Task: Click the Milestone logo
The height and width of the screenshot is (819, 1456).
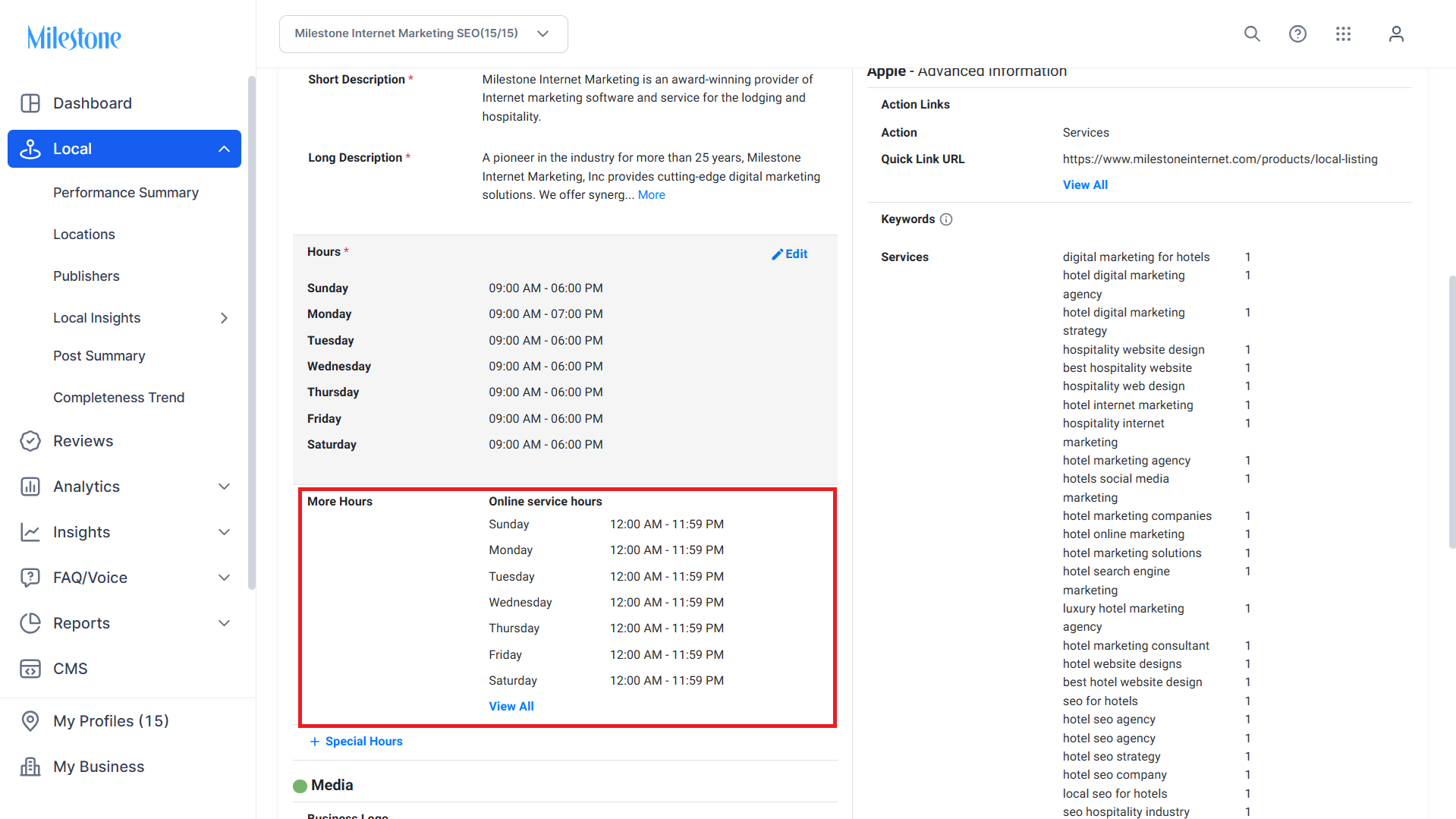Action: (x=74, y=37)
